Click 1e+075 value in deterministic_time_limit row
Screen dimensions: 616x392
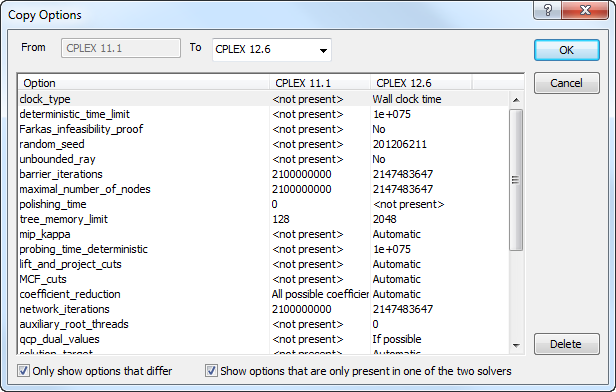[x=392, y=114]
